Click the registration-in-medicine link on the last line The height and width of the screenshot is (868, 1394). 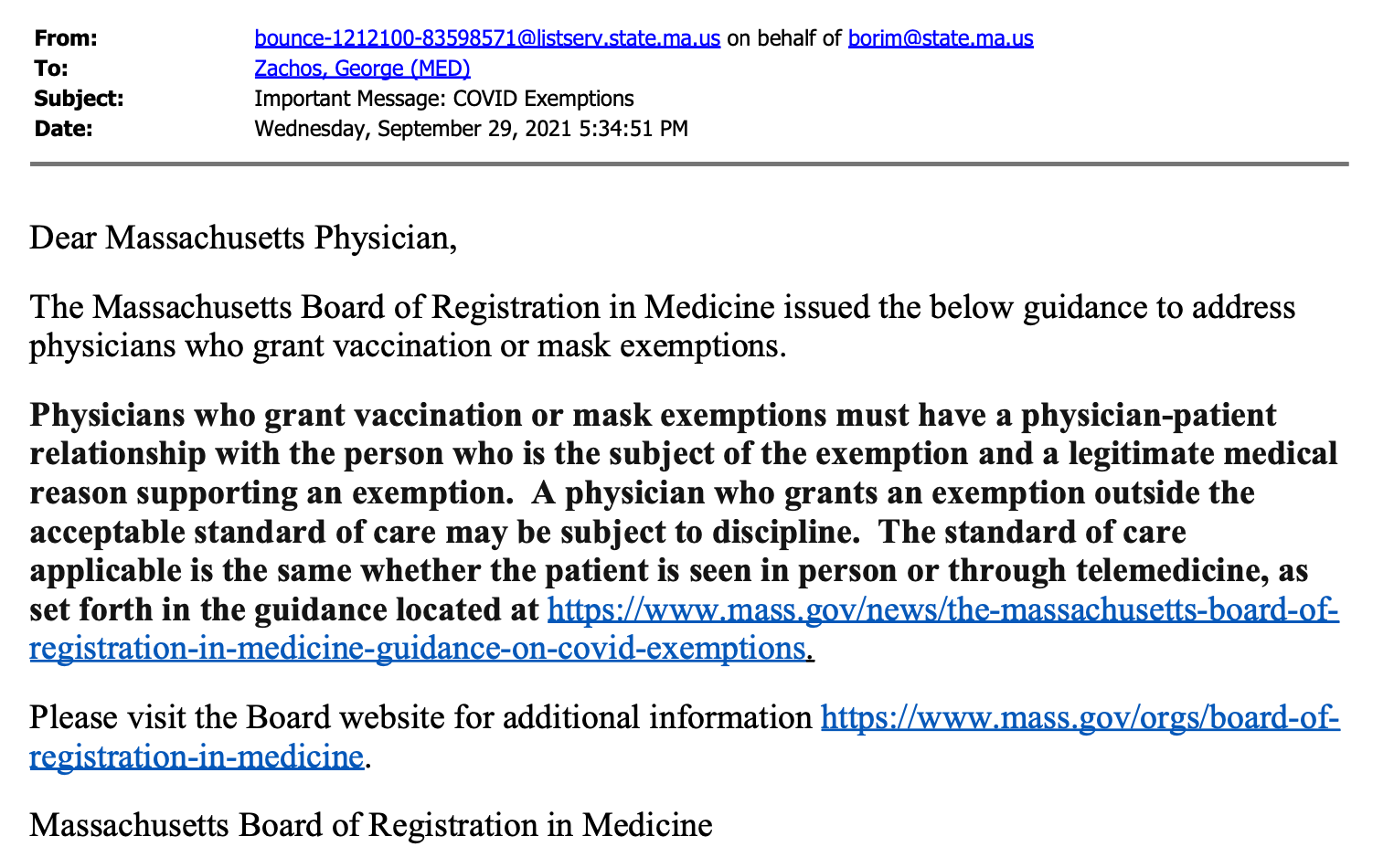pyautogui.click(x=197, y=757)
